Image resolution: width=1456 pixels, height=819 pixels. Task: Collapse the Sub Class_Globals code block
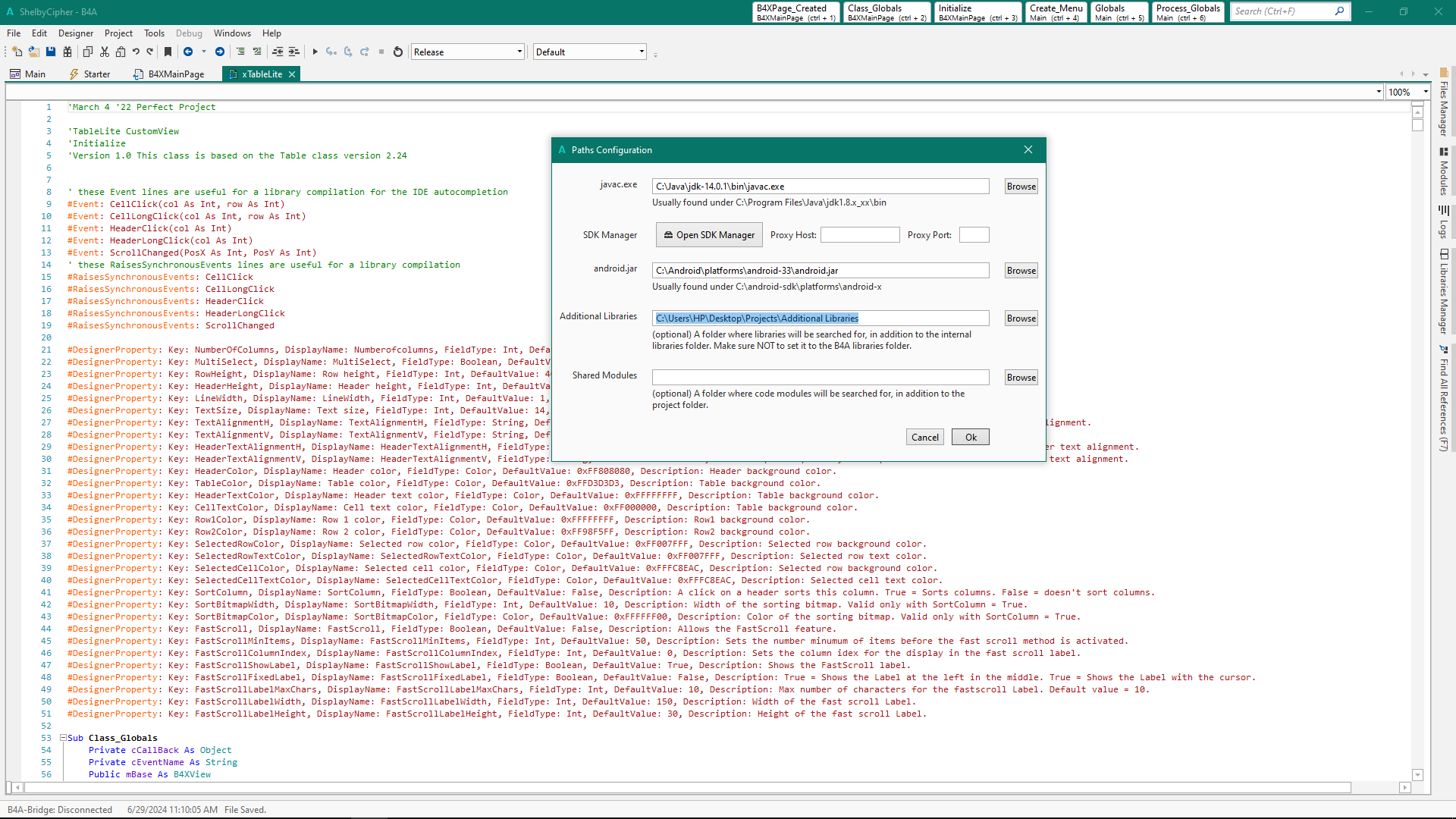(64, 738)
